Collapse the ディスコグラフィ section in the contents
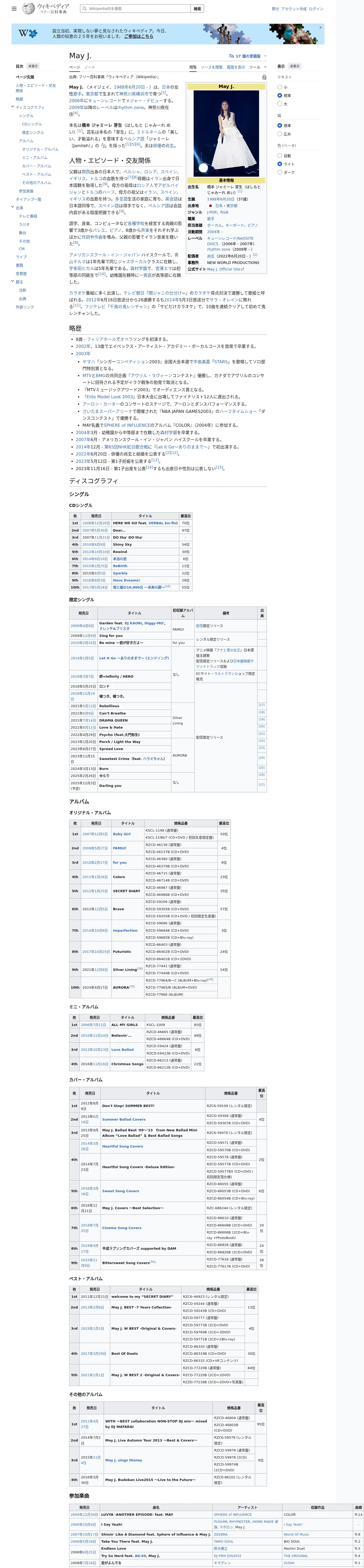Viewport: 364px width, 1568px height. click(x=12, y=107)
